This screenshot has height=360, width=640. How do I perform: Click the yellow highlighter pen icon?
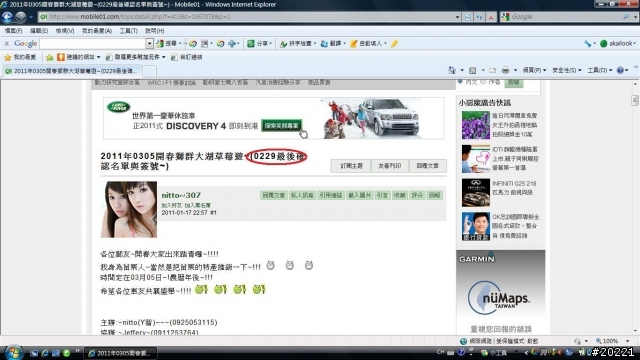tap(394, 43)
